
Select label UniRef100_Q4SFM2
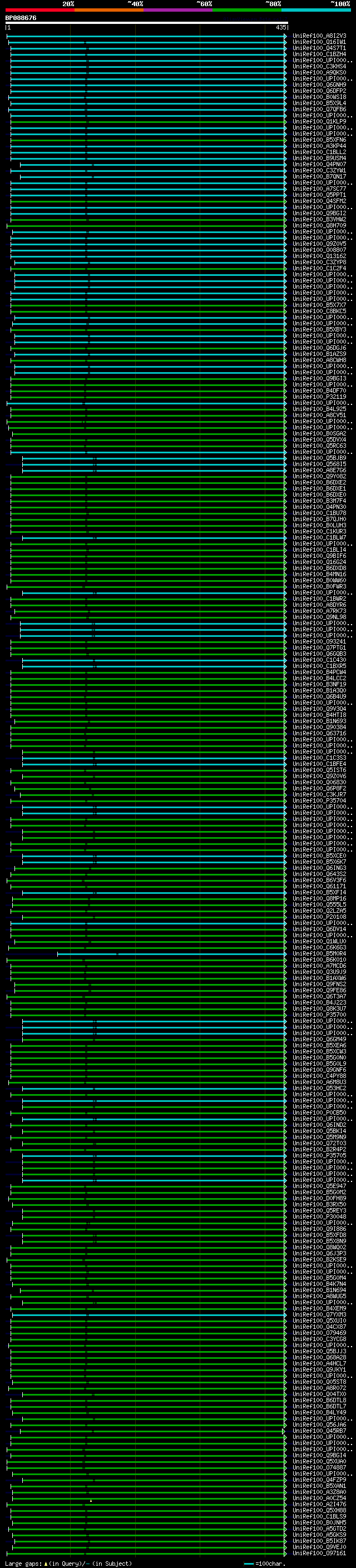pyautogui.click(x=319, y=201)
